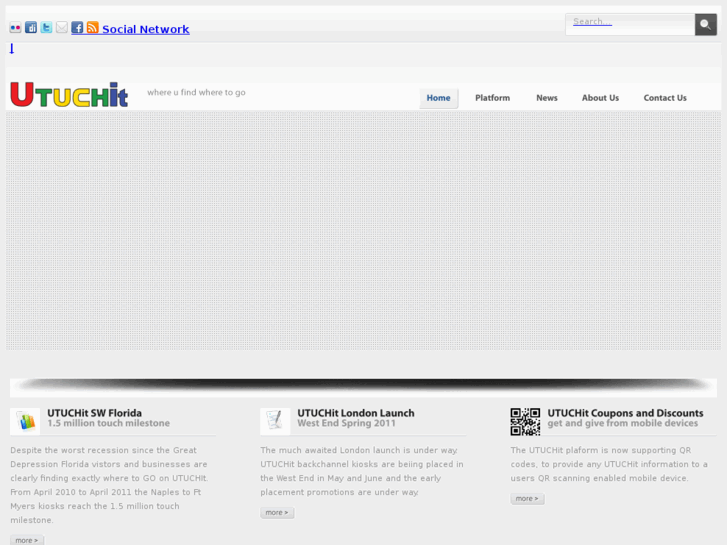Open the Platform menu item

tap(492, 98)
